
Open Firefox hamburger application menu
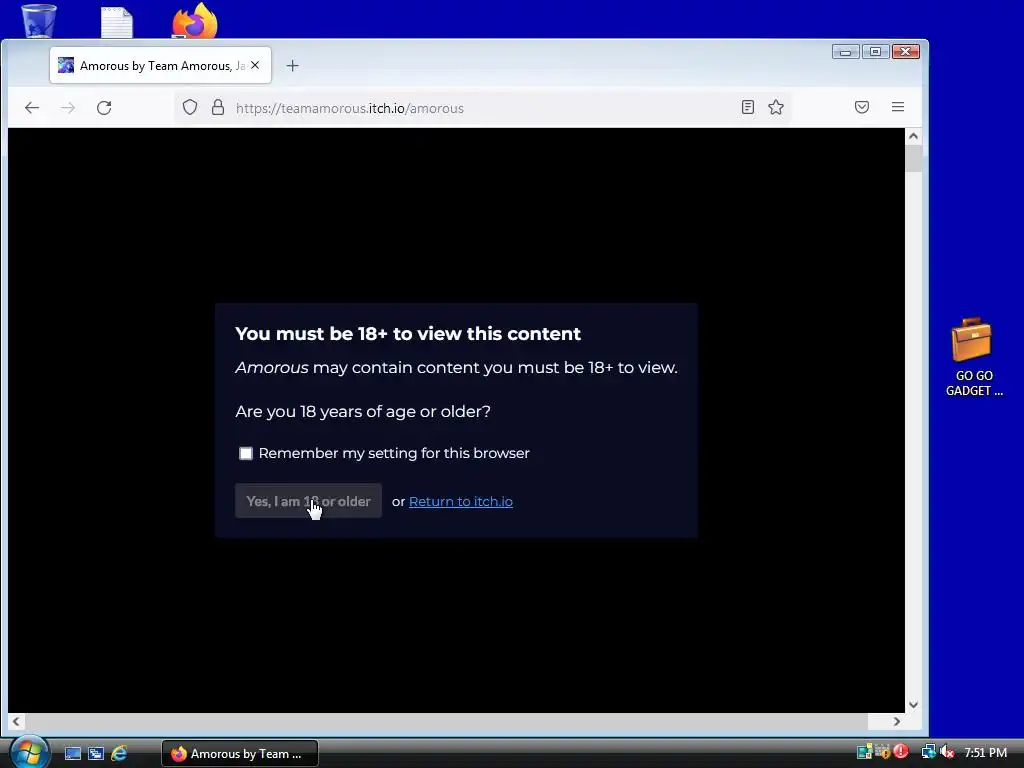(898, 107)
